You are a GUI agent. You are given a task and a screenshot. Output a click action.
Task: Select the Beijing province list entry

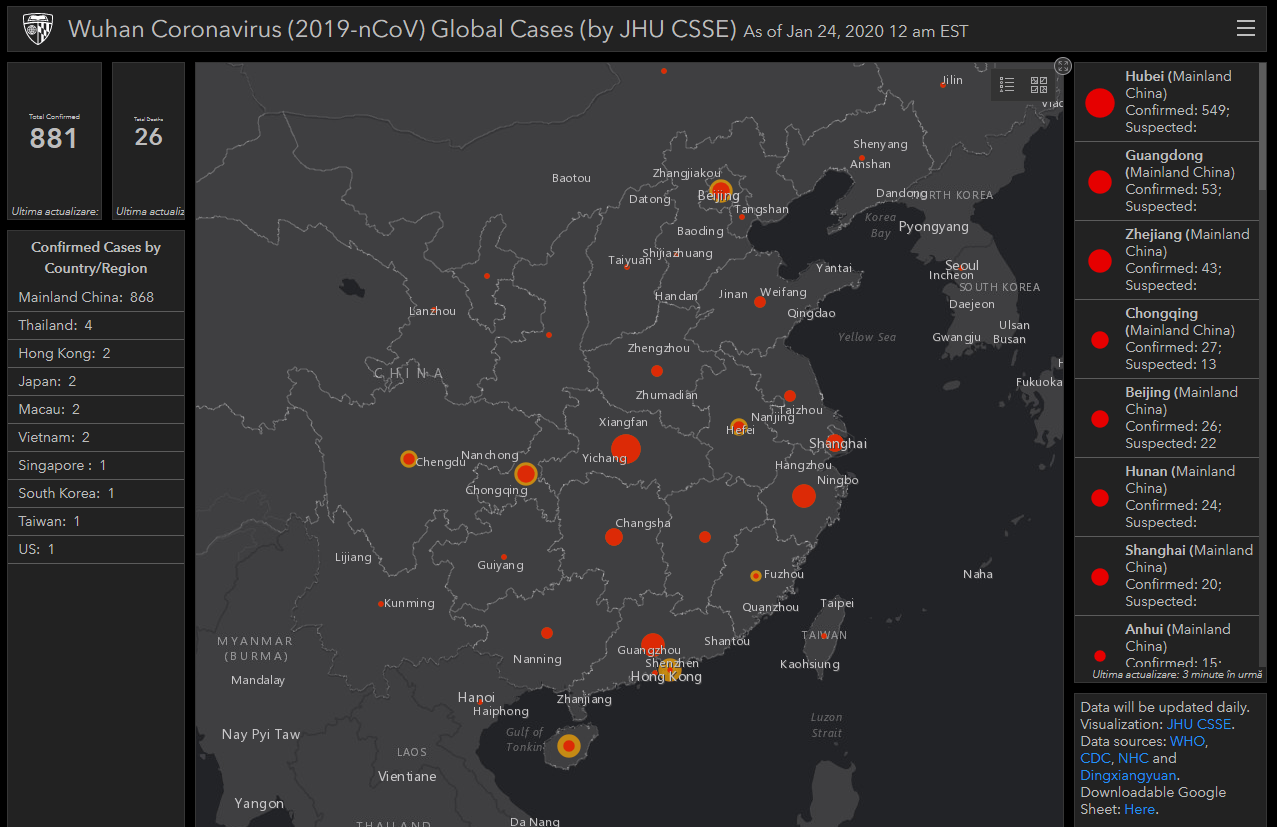point(1167,418)
